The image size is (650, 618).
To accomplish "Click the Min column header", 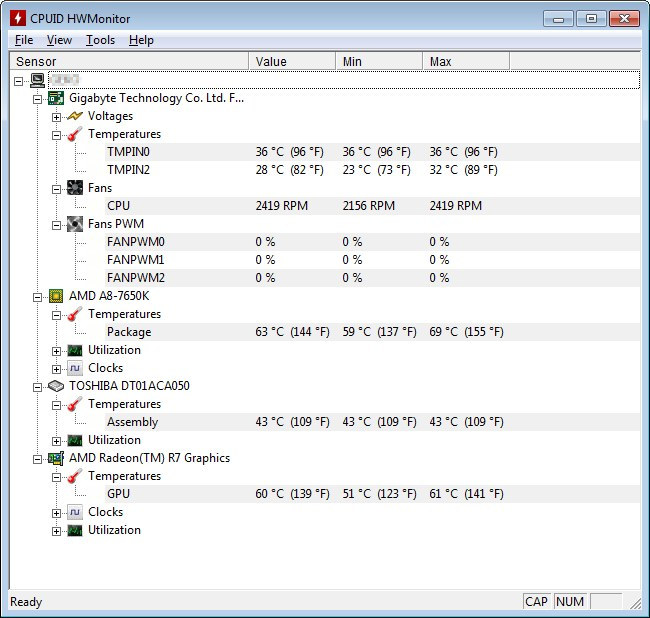I will pyautogui.click(x=379, y=61).
